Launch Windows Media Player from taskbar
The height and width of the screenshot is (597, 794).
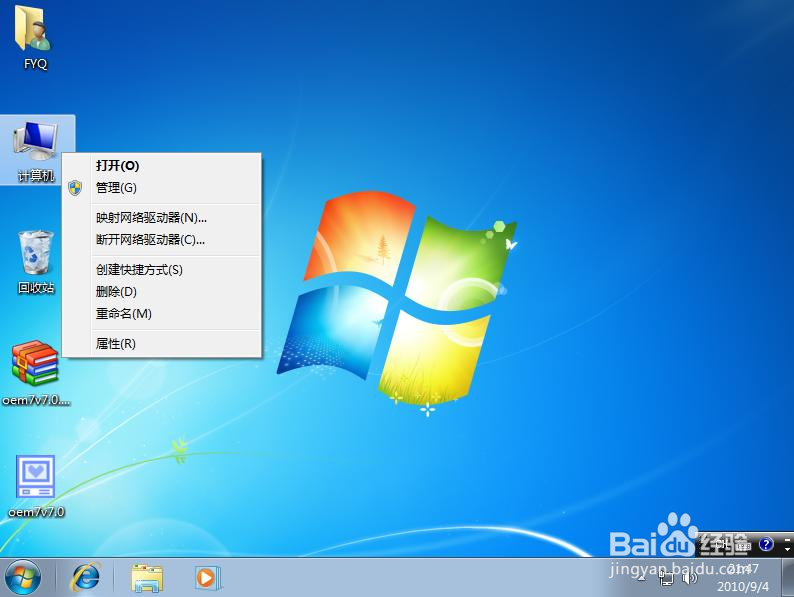[208, 578]
